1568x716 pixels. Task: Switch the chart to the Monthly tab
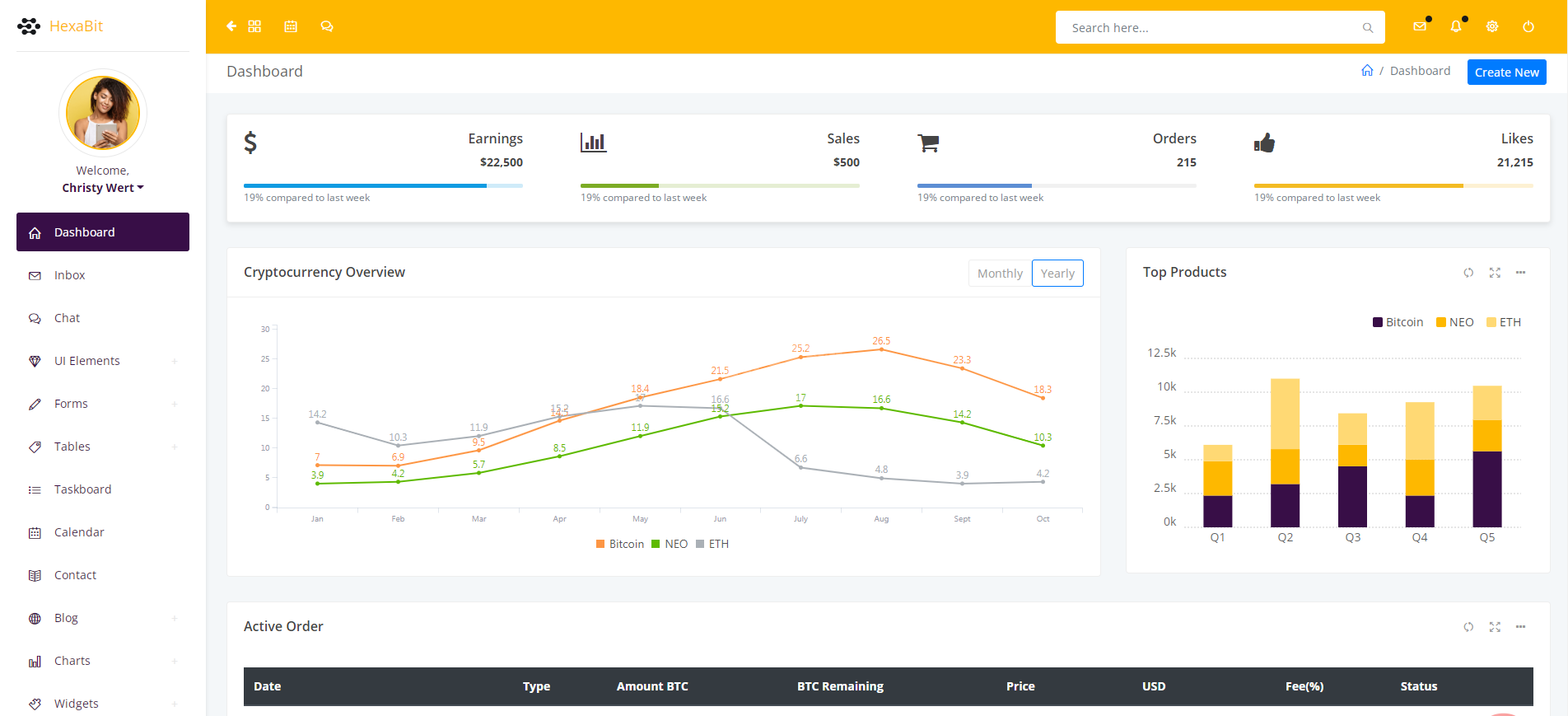pos(1000,274)
